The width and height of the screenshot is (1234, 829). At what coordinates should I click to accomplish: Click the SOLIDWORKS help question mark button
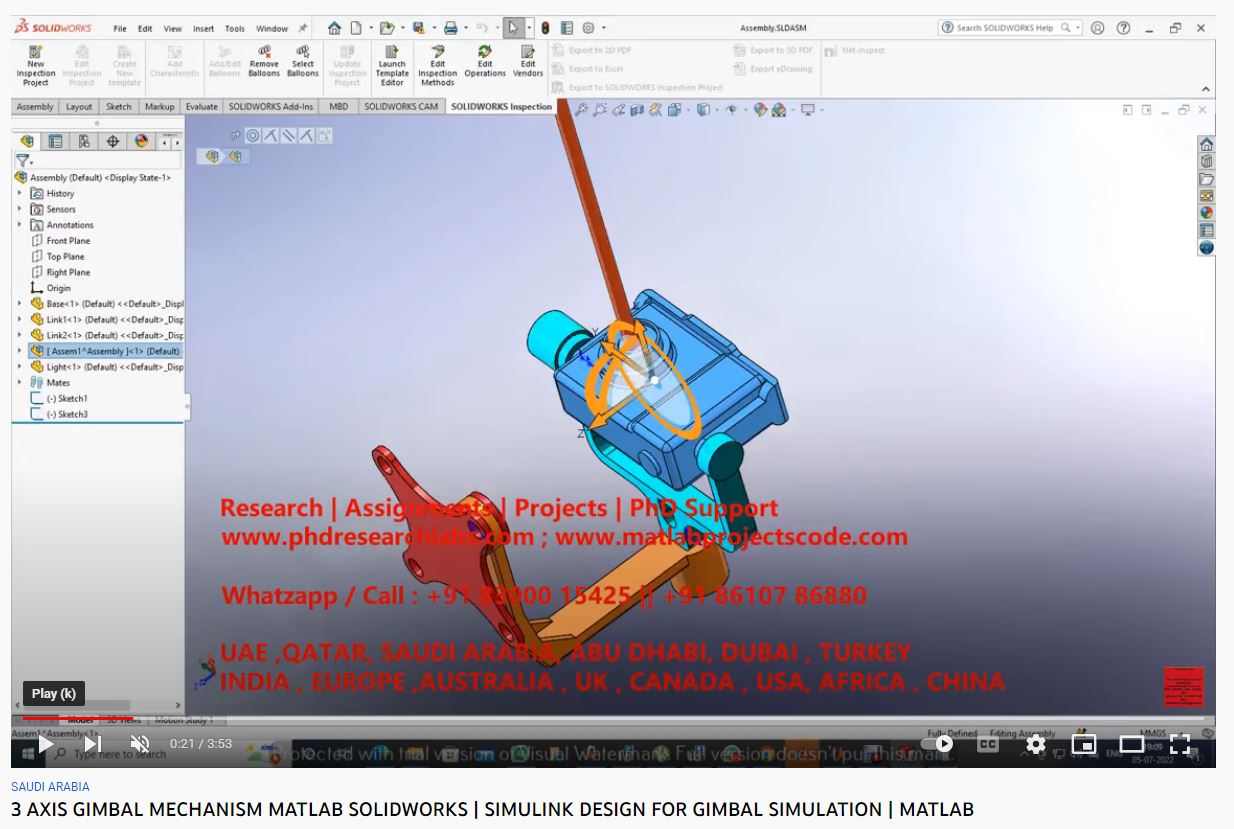click(x=1123, y=28)
